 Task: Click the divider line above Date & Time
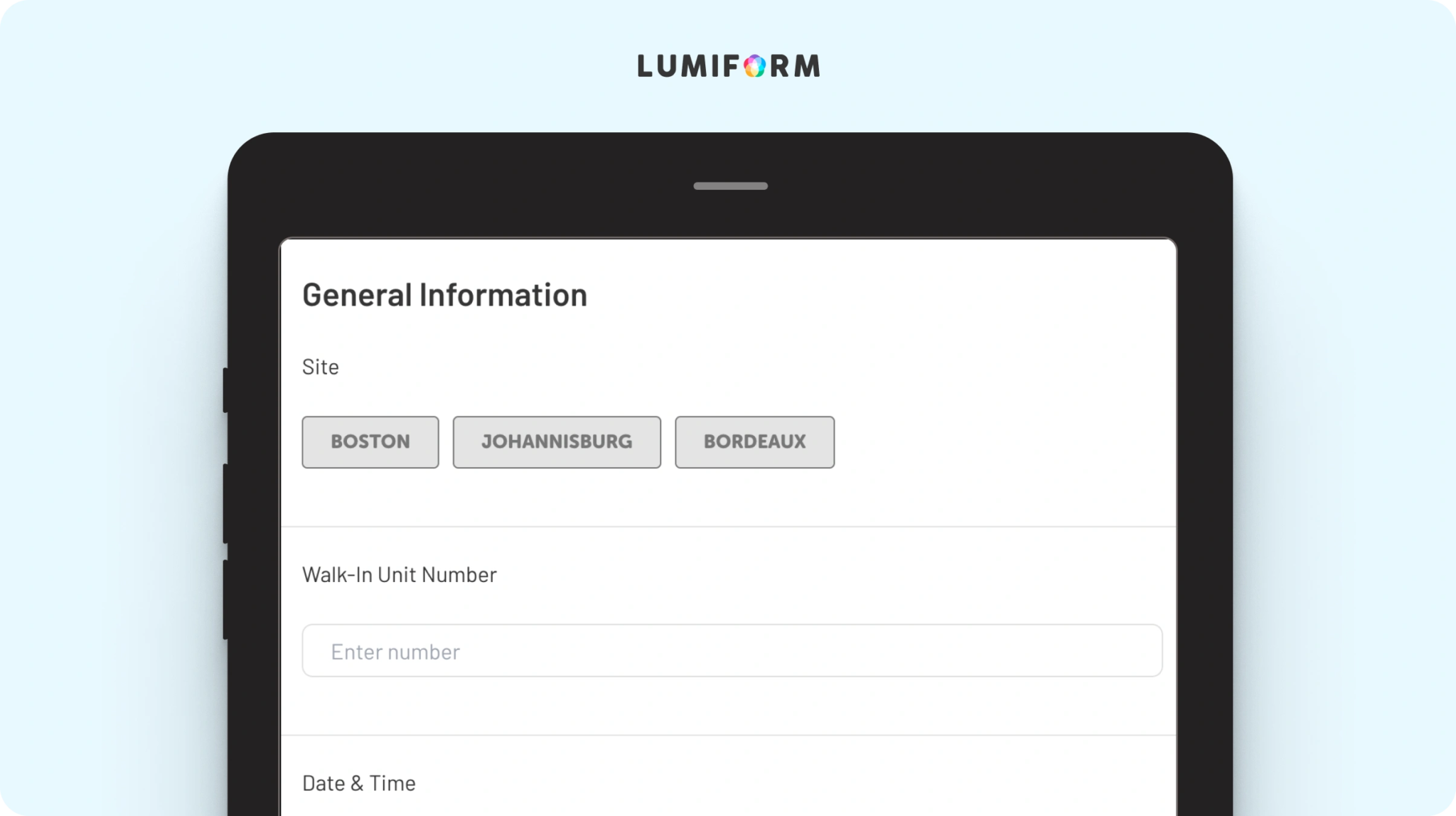tap(729, 735)
